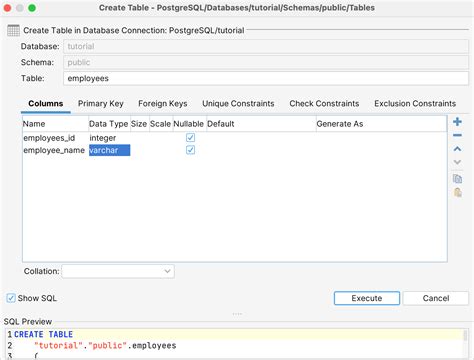
Task: Click the Generate As column header
Action: pyautogui.click(x=381, y=124)
